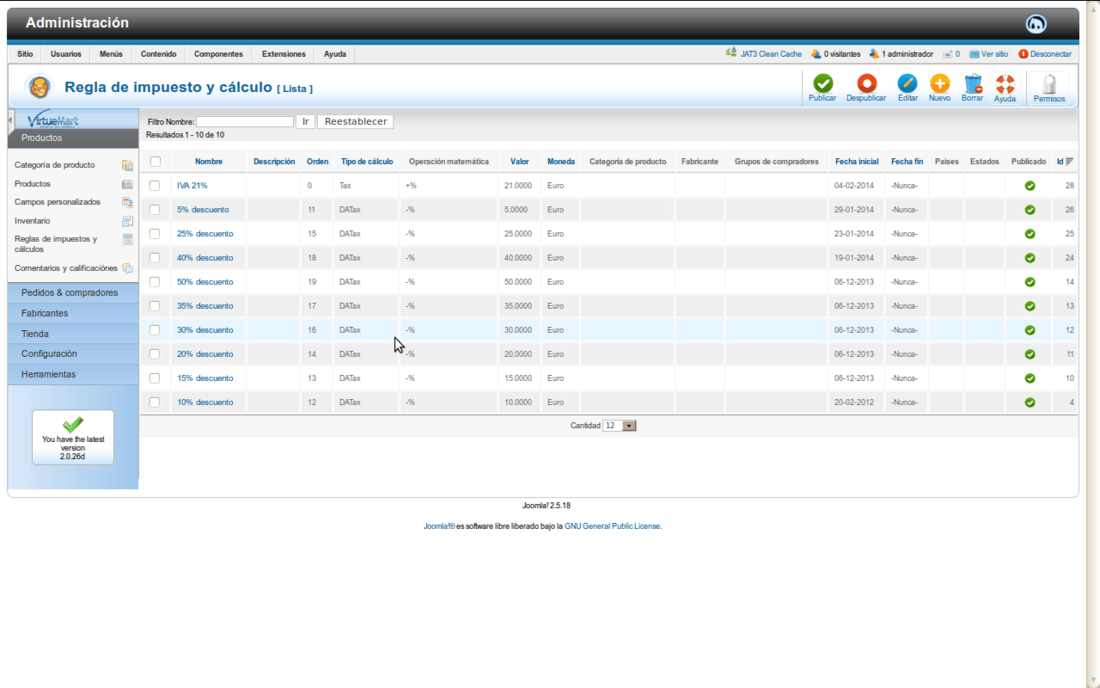Open the Componentes menu
Viewport: 1100px width, 688px height.
pyautogui.click(x=218, y=54)
